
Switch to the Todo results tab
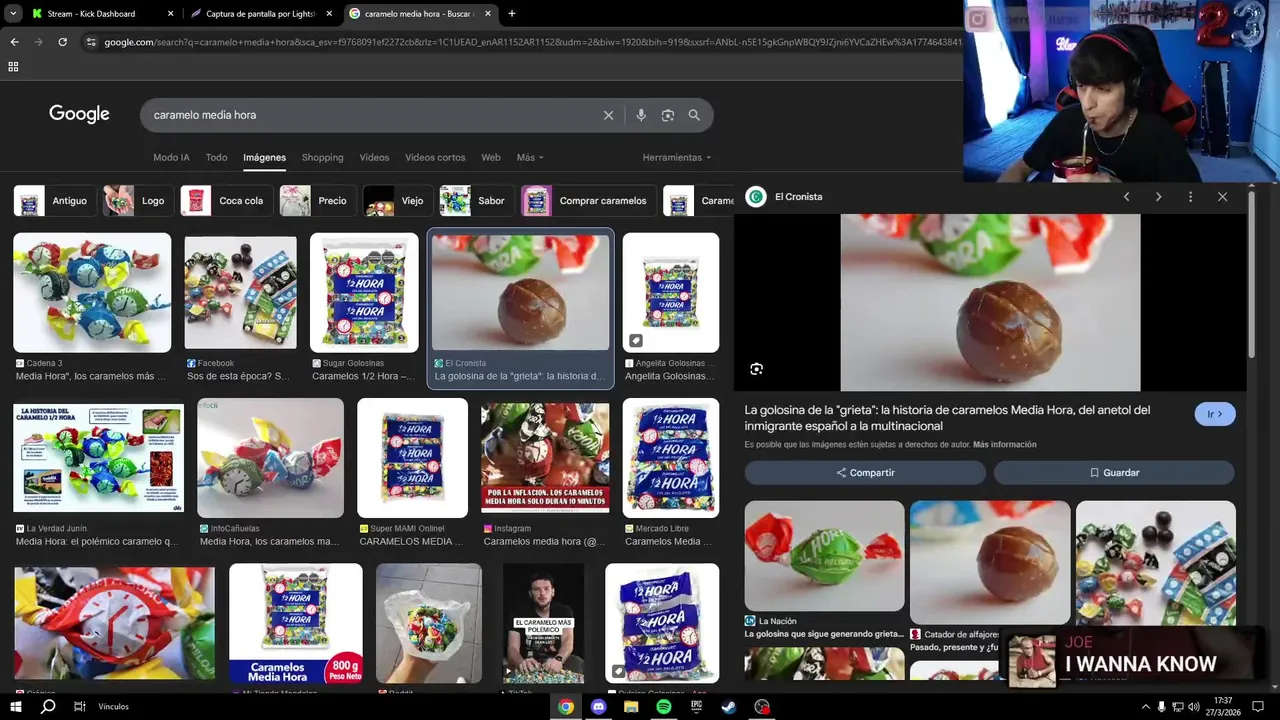coord(216,157)
